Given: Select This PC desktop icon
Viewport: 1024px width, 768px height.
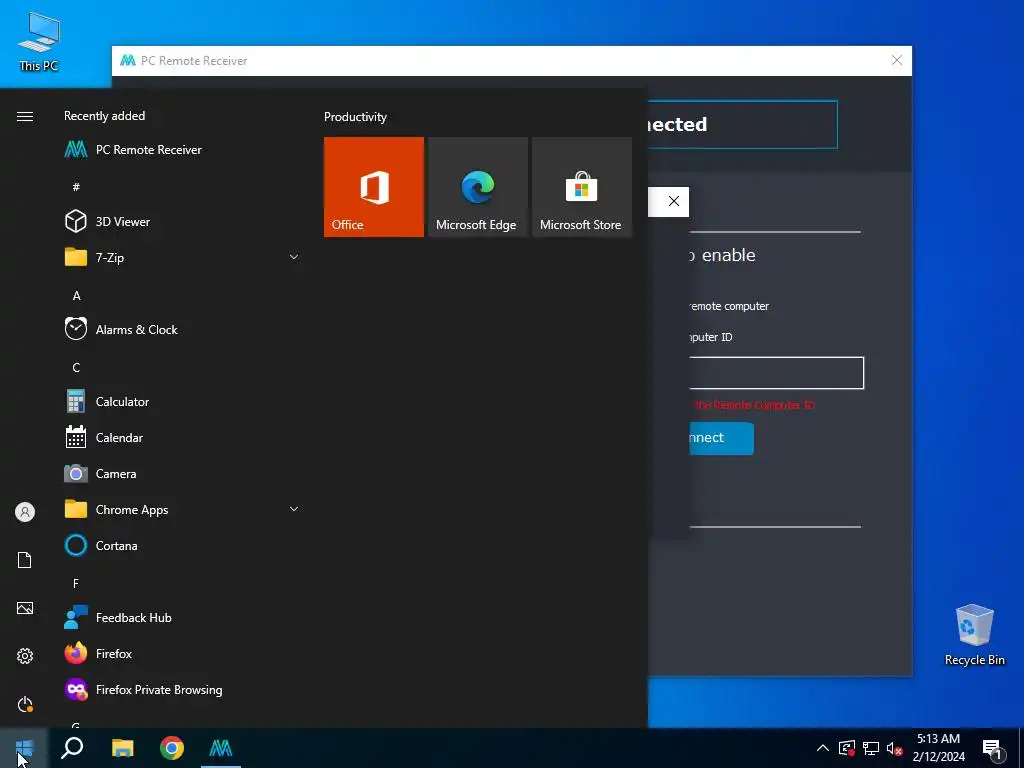Looking at the screenshot, I should (39, 42).
